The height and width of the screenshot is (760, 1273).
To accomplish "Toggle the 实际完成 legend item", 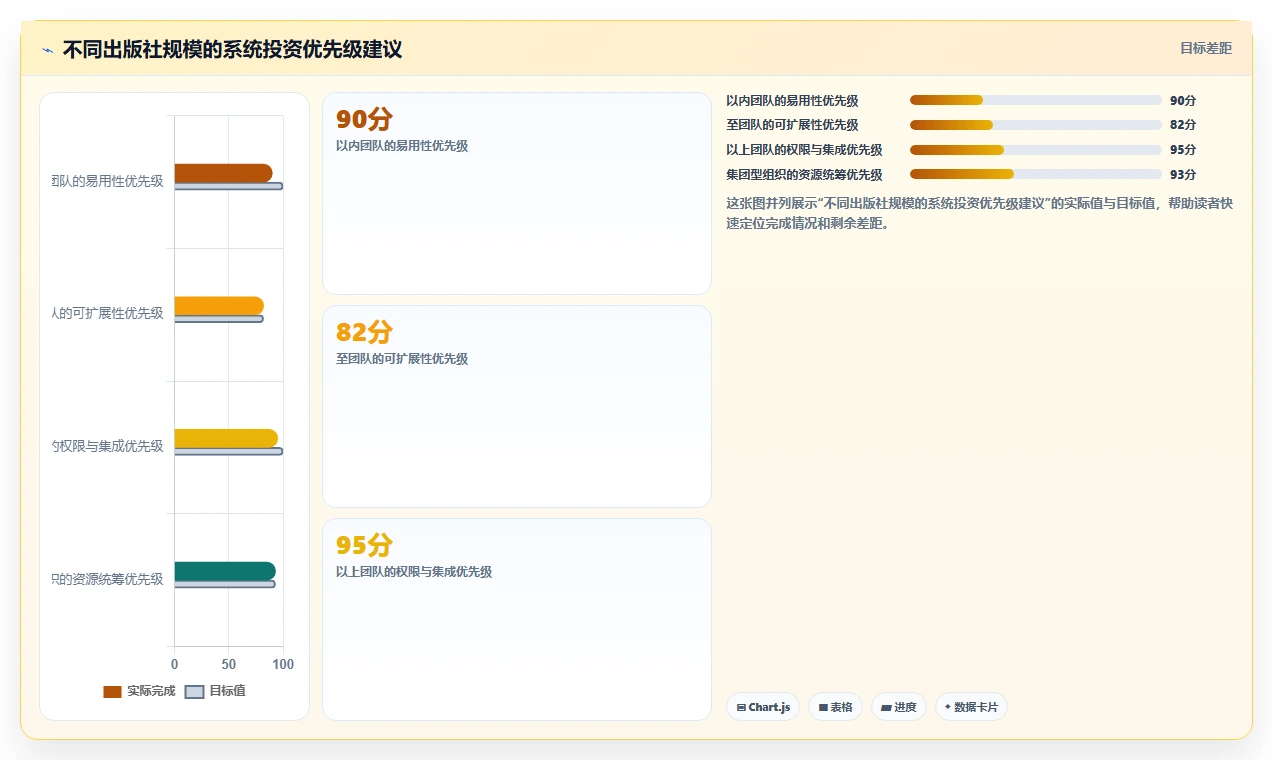I will [139, 691].
